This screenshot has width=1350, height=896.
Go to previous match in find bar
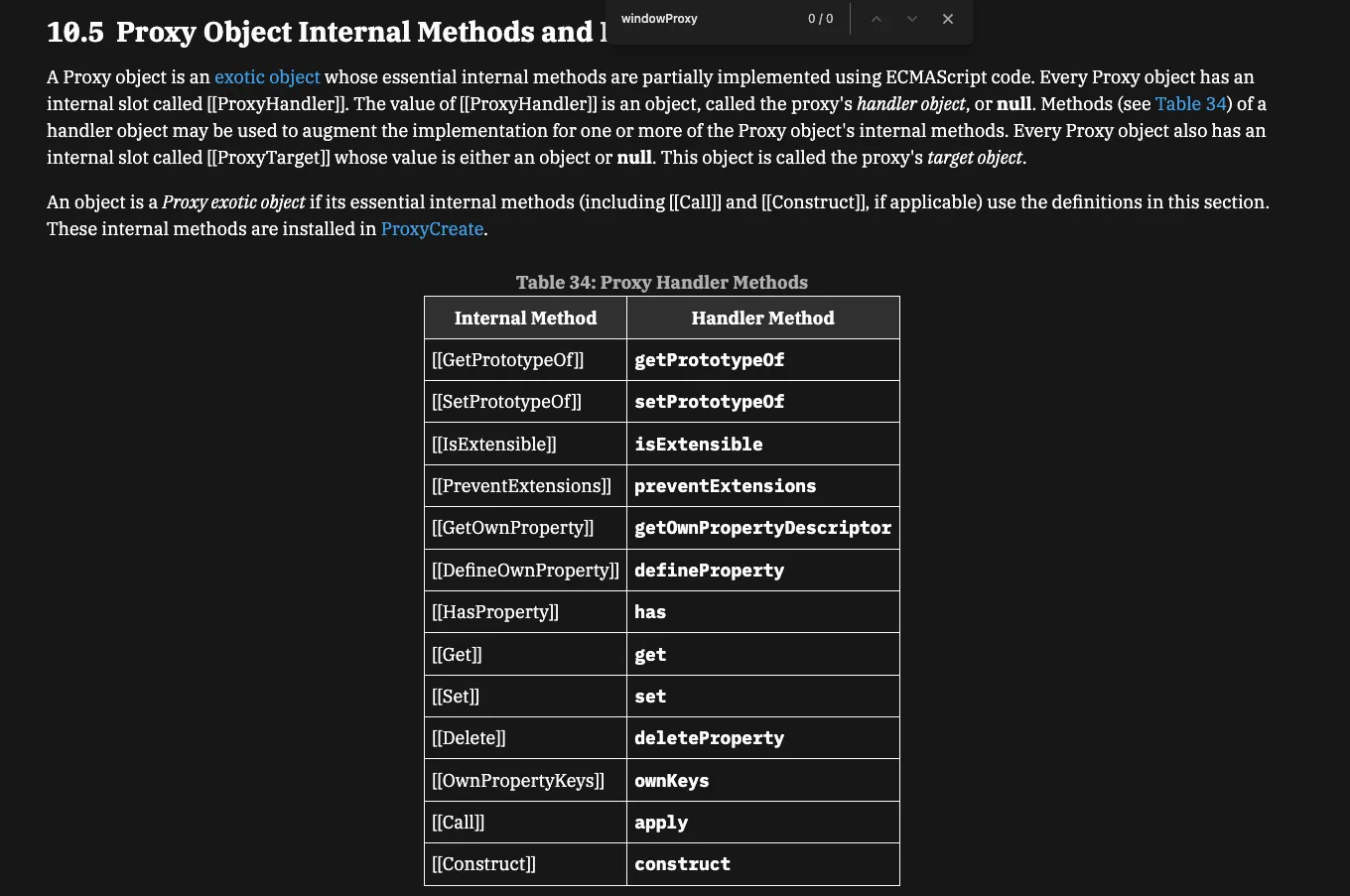click(877, 19)
